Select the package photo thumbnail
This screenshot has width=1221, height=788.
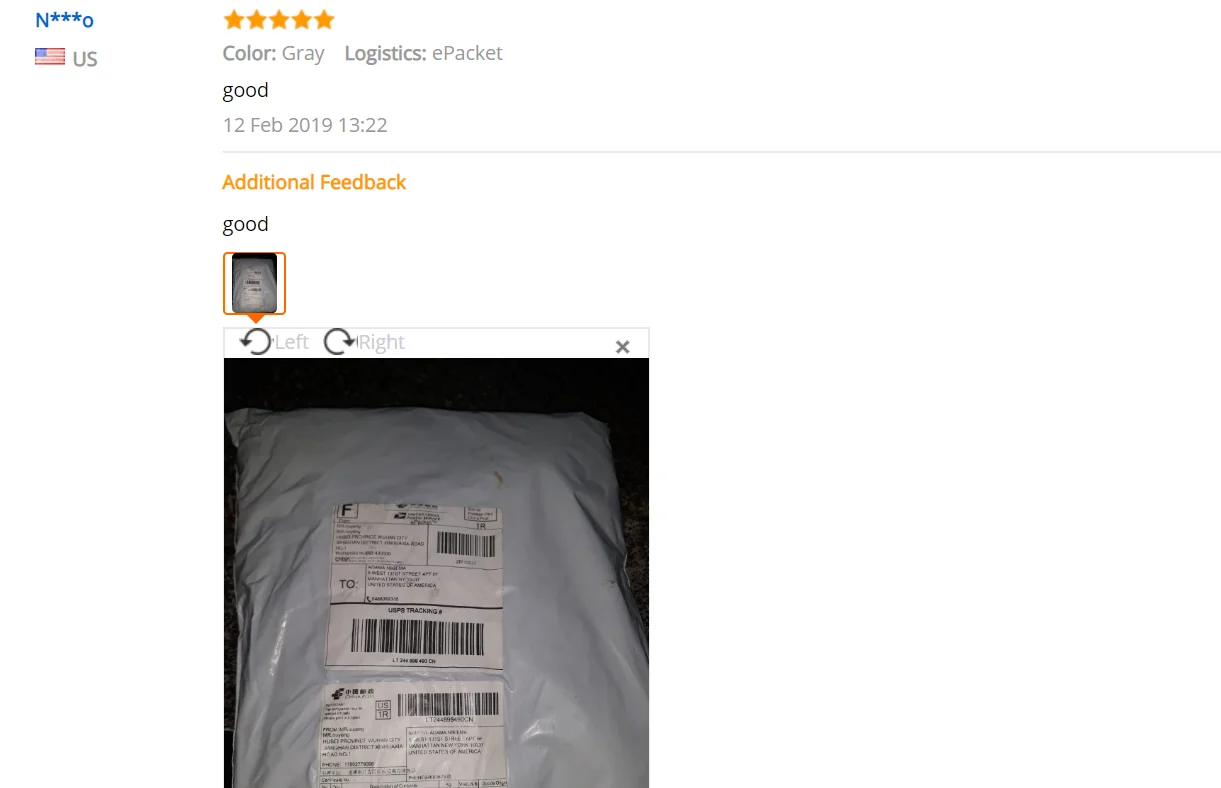[x=254, y=283]
